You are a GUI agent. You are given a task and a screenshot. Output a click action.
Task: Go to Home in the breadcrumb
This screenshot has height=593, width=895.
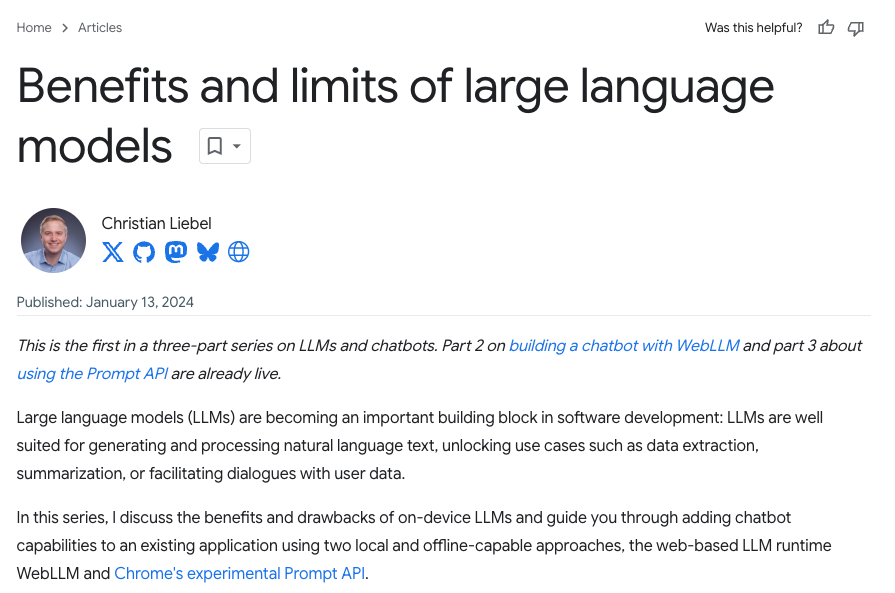pyautogui.click(x=34, y=28)
